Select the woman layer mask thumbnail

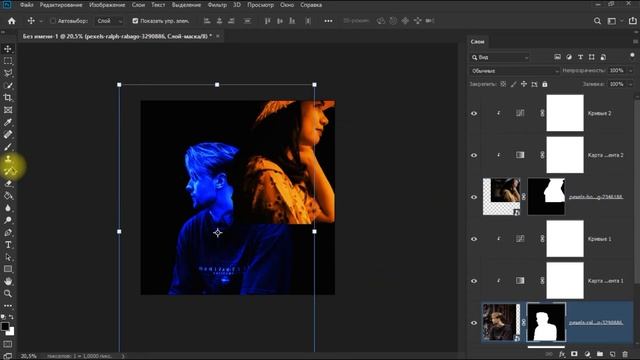point(546,196)
